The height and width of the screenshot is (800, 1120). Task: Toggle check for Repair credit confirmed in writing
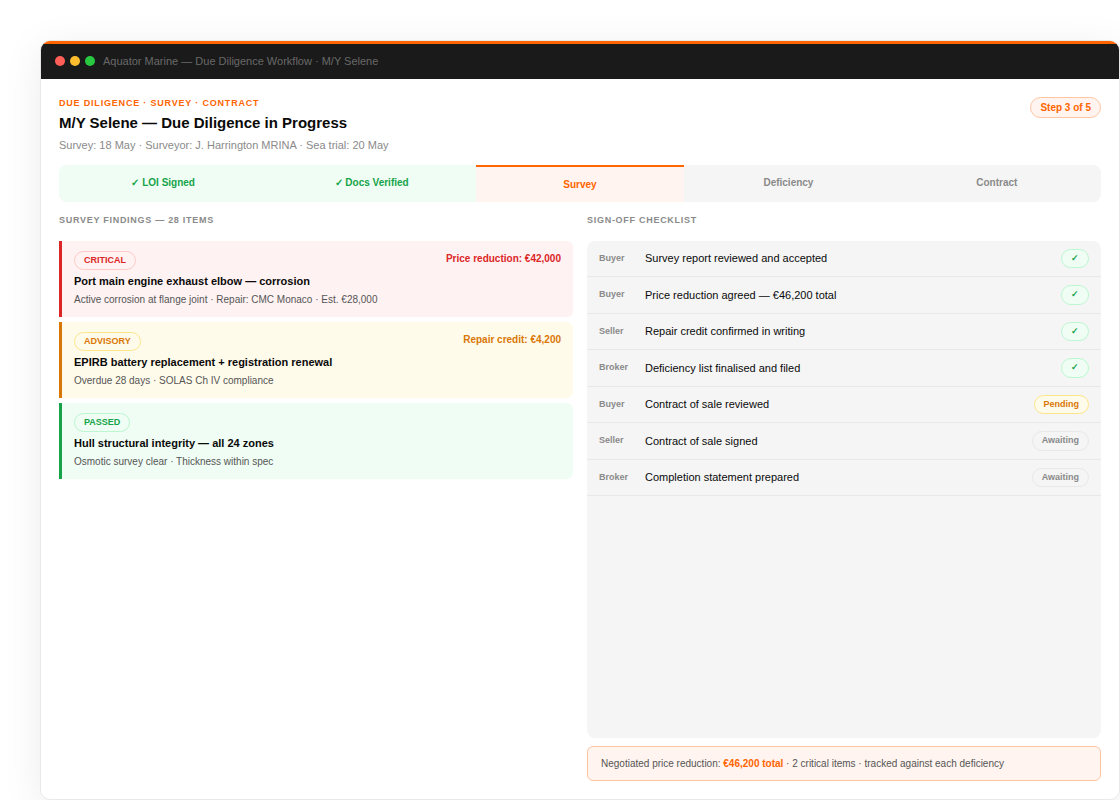(x=1074, y=331)
